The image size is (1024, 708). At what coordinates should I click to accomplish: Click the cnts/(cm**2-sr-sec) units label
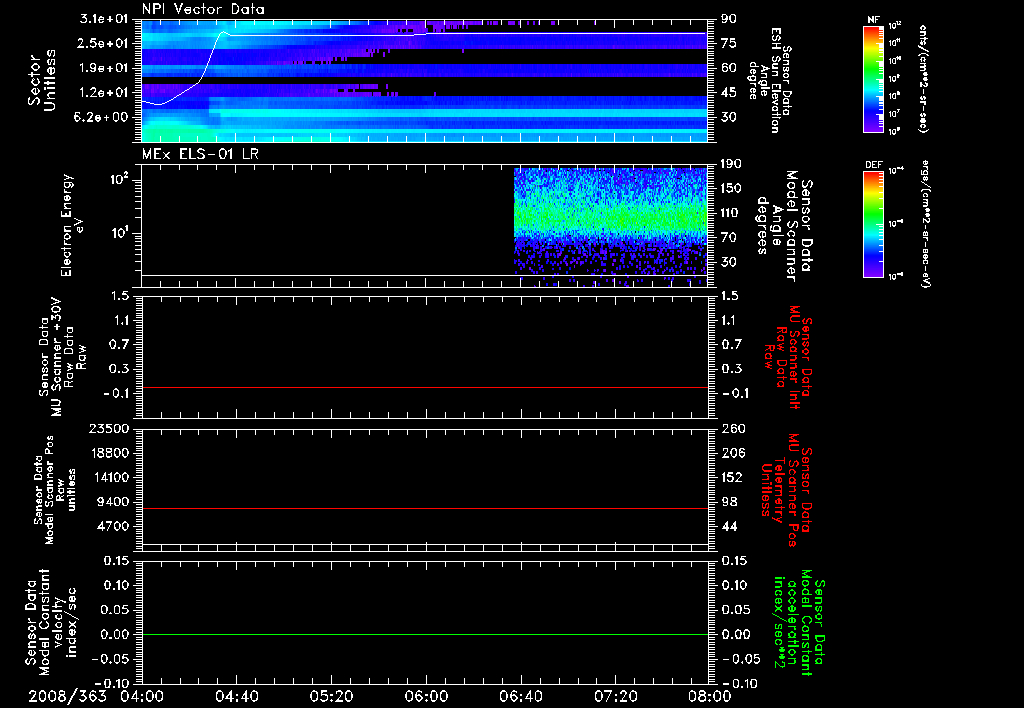click(x=923, y=78)
